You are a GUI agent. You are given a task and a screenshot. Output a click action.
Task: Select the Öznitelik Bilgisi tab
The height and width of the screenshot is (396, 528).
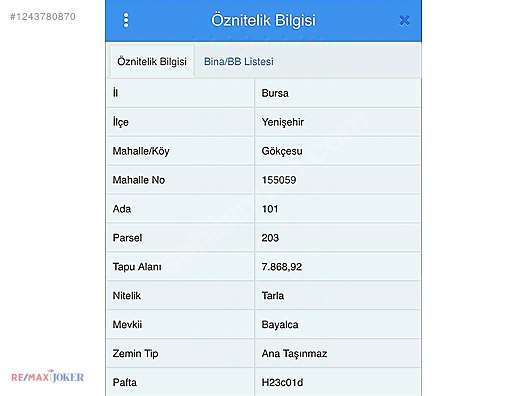tap(152, 62)
